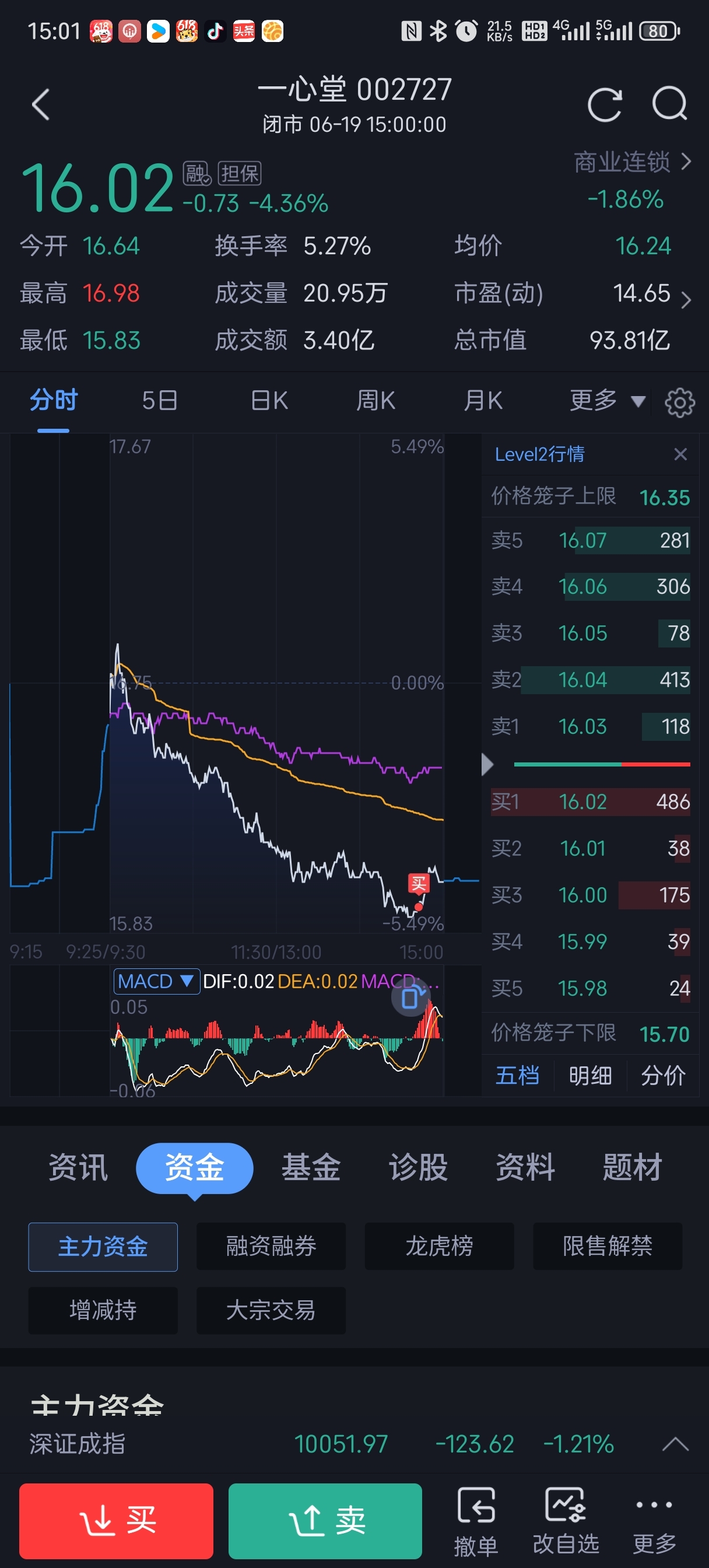Select the 大宗交易 filter button
This screenshot has width=709, height=1568.
tap(271, 1311)
